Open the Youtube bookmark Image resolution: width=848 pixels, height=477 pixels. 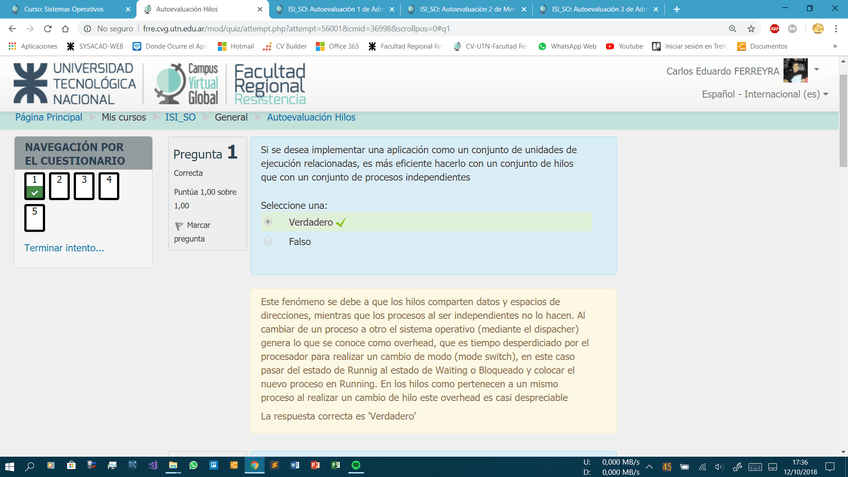pos(625,47)
